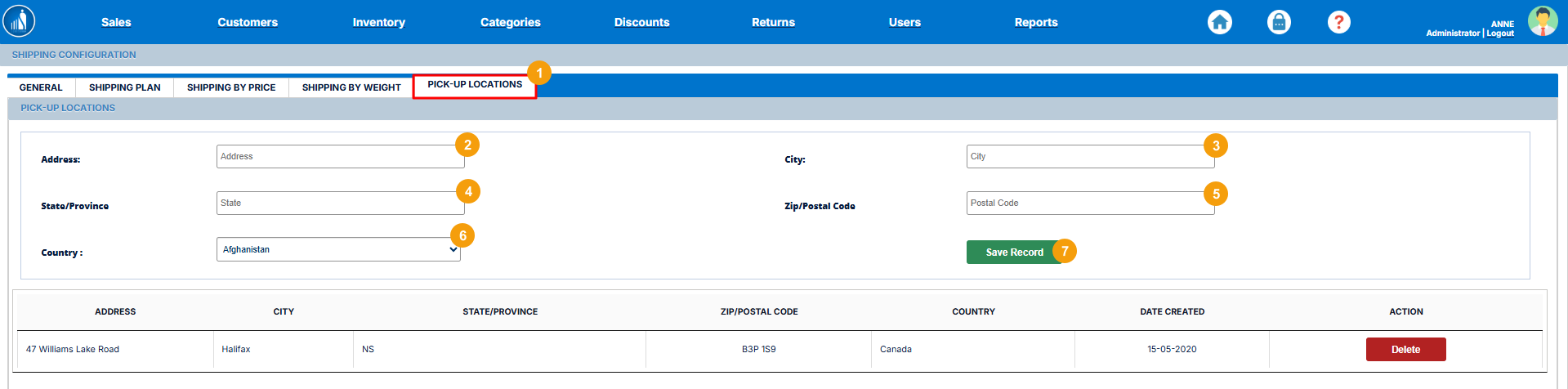Switch to the General tab
This screenshot has height=389, width=1568.
tap(41, 87)
